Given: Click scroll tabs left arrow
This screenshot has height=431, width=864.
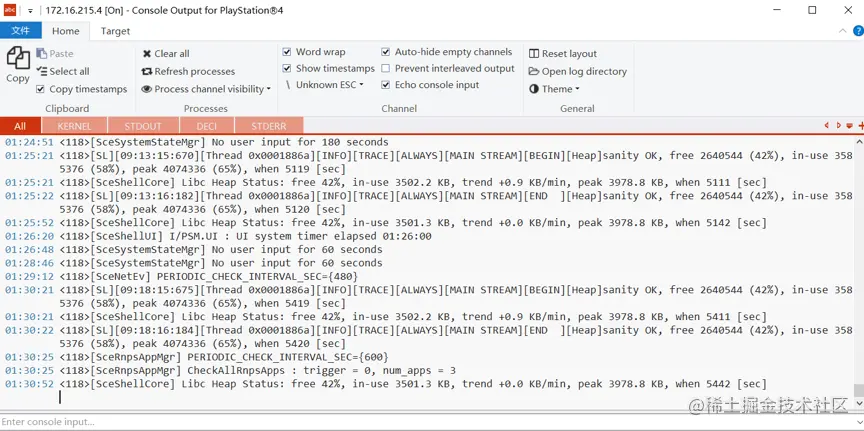Looking at the screenshot, I should (827, 126).
